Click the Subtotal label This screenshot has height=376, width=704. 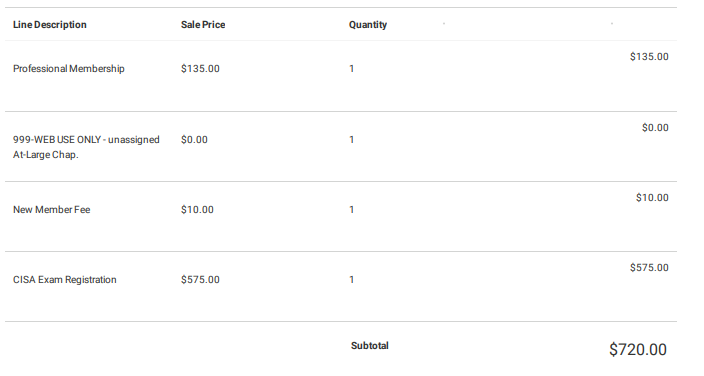370,346
